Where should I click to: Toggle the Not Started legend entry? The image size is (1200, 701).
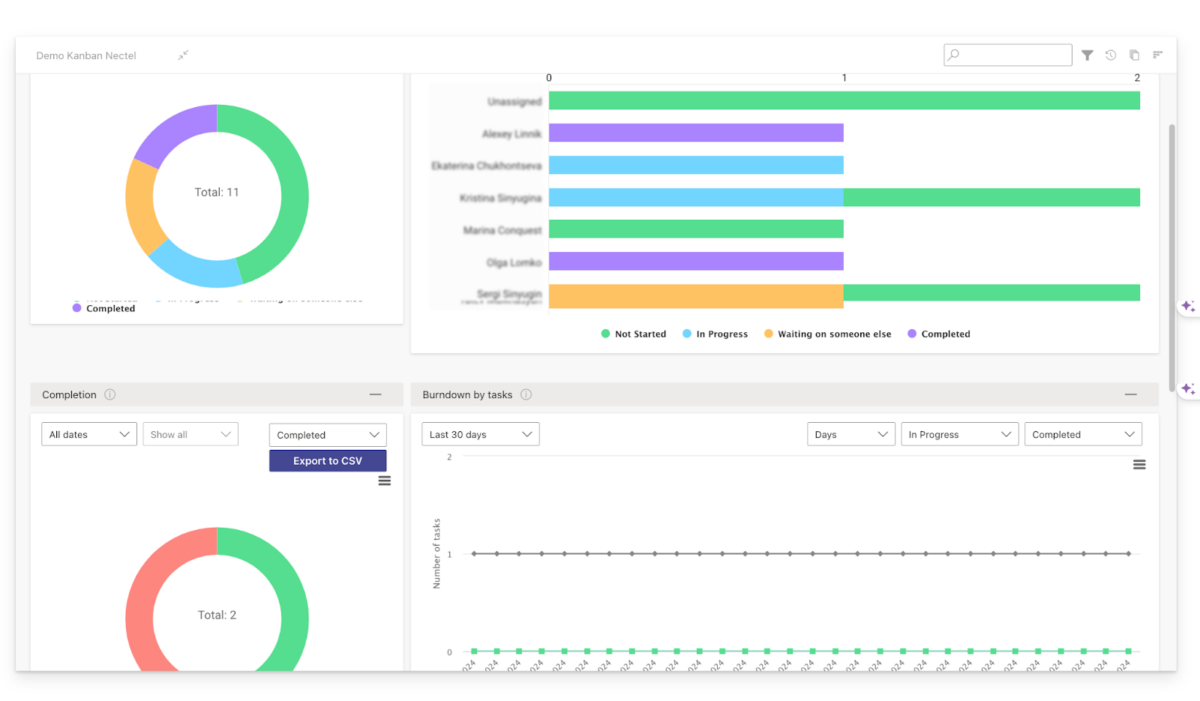click(x=633, y=334)
